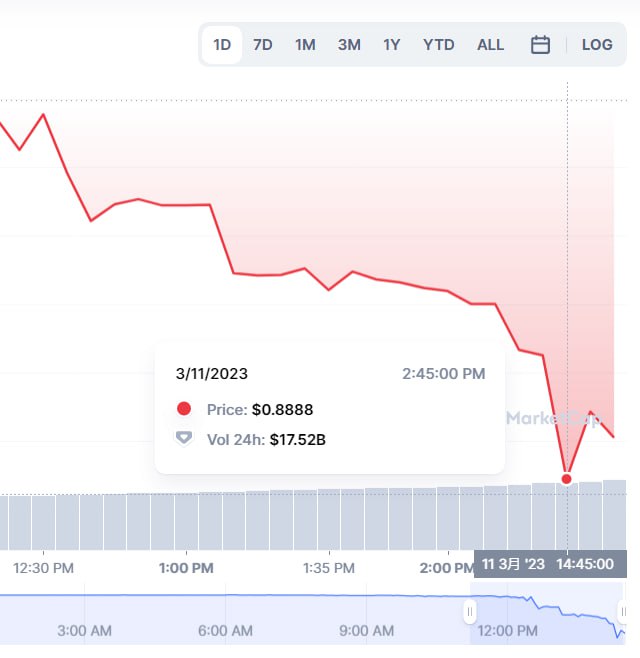Click the Vol 24h legend icon
The image size is (640, 658).
183,438
